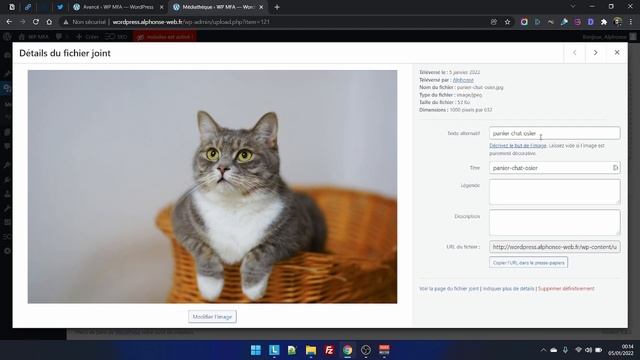Click the cat in basket image preview
The image size is (640, 360).
tap(212, 187)
